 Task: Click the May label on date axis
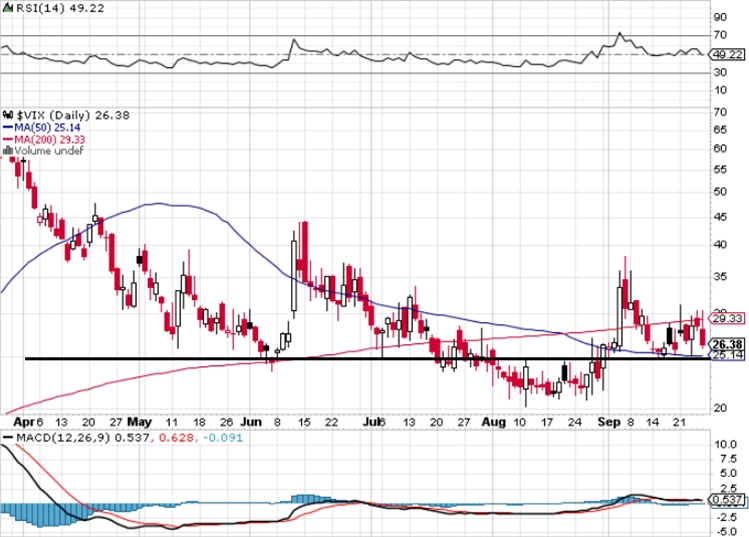point(139,422)
